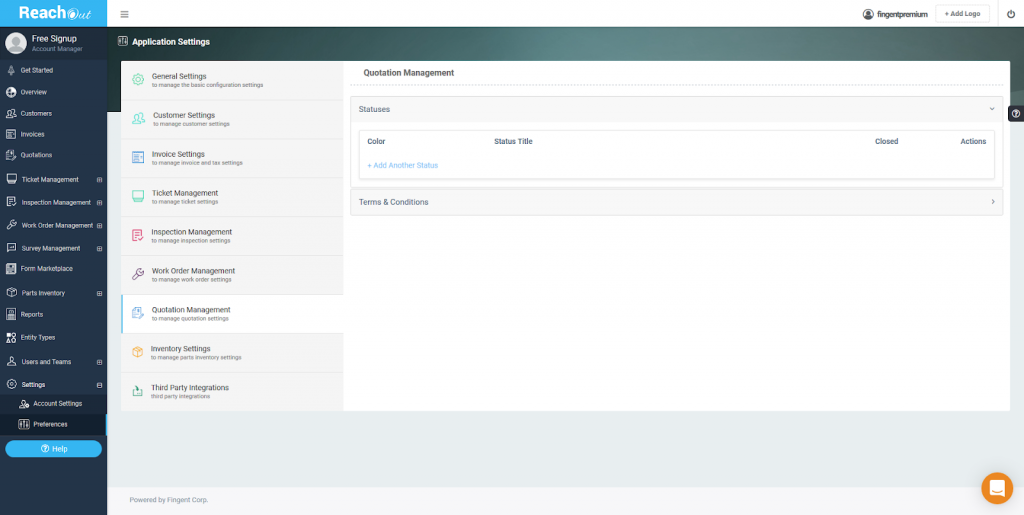Click the Actions column header
The height and width of the screenshot is (515, 1024).
pyautogui.click(x=973, y=141)
